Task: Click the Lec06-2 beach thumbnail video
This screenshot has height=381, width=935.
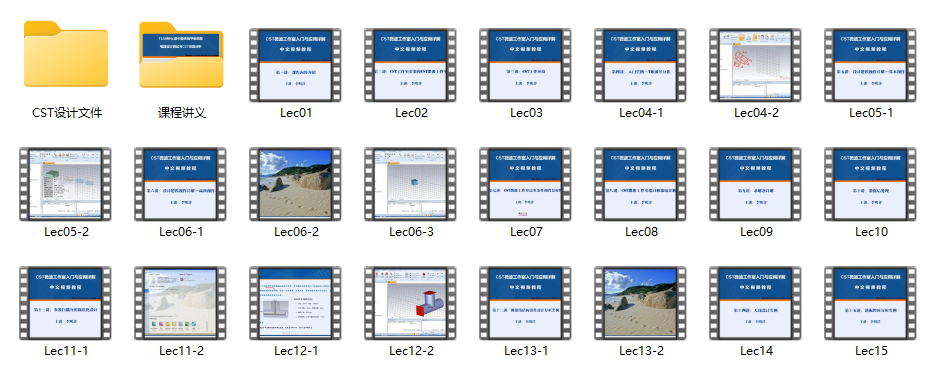Action: coord(296,184)
